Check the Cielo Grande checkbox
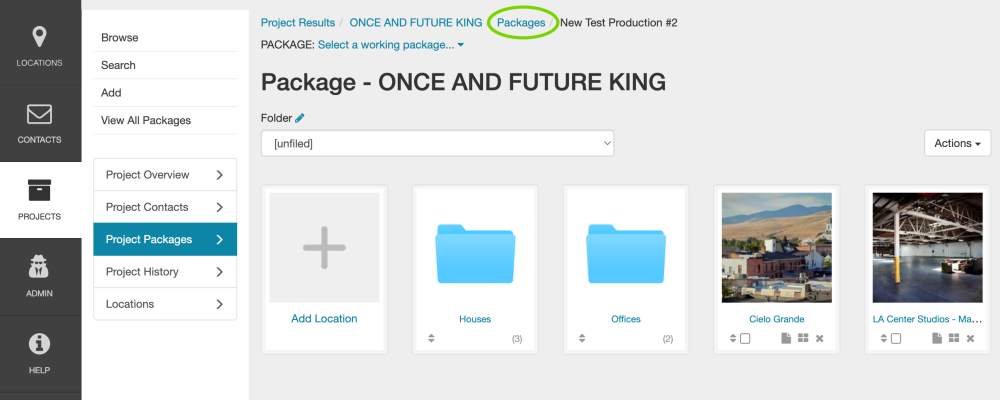 click(x=745, y=339)
